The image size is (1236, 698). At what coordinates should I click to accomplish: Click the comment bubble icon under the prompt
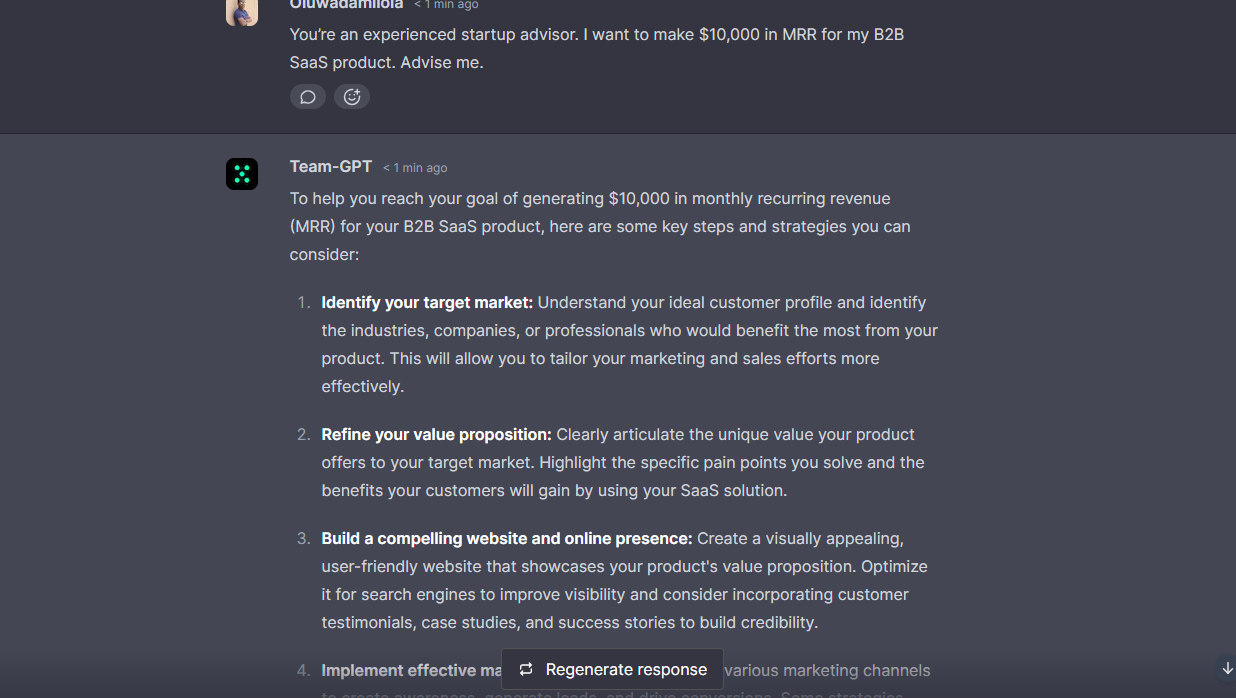(x=308, y=97)
